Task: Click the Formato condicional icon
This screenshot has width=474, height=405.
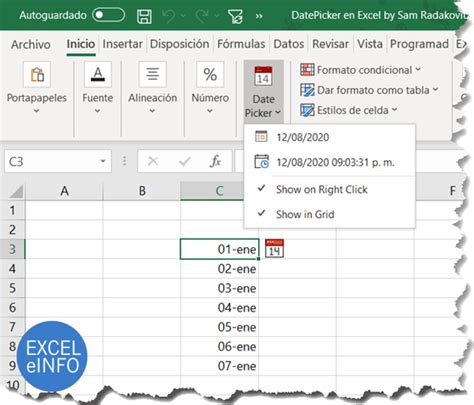Action: pos(307,70)
